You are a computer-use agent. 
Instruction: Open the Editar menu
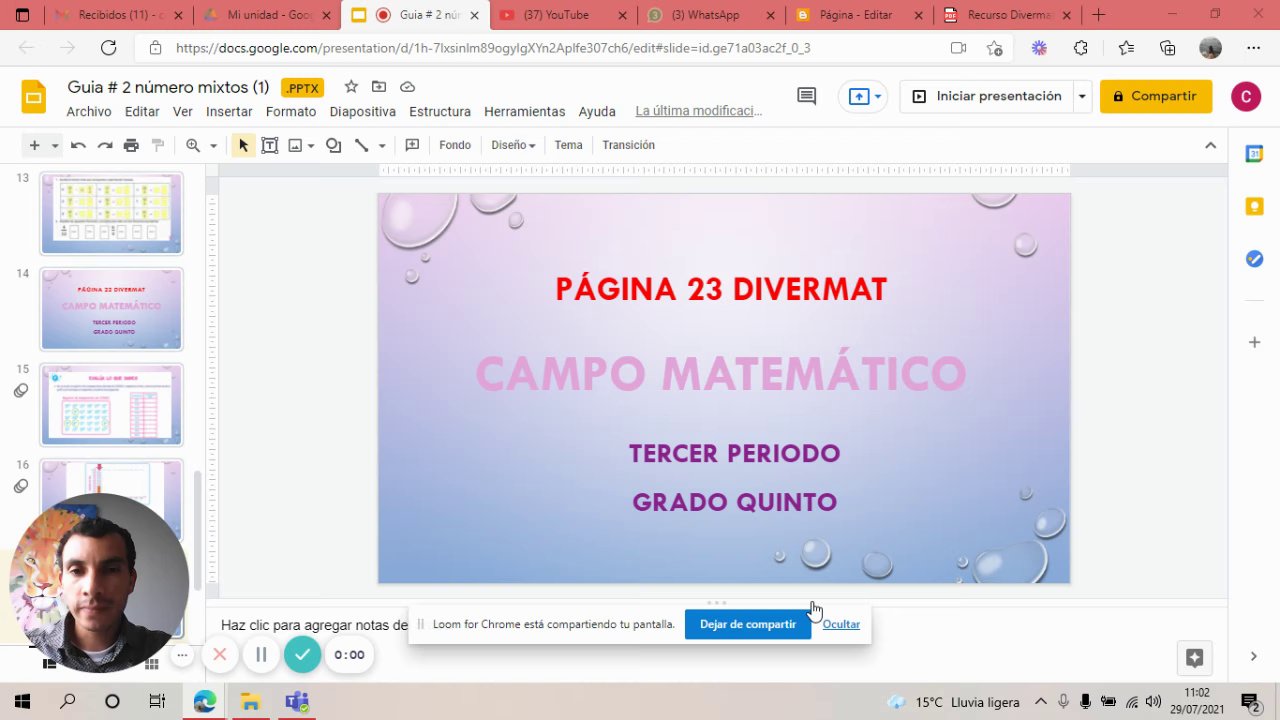coord(142,112)
